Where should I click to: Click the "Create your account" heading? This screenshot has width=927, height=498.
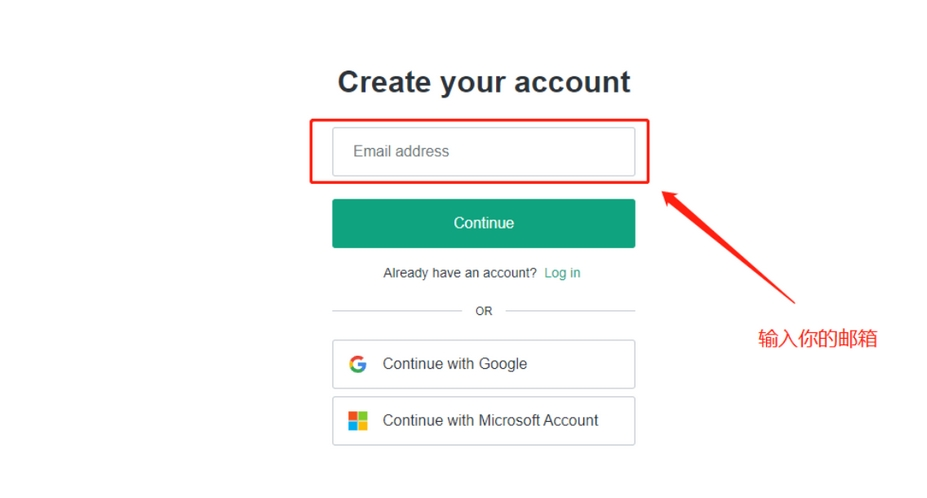(484, 82)
